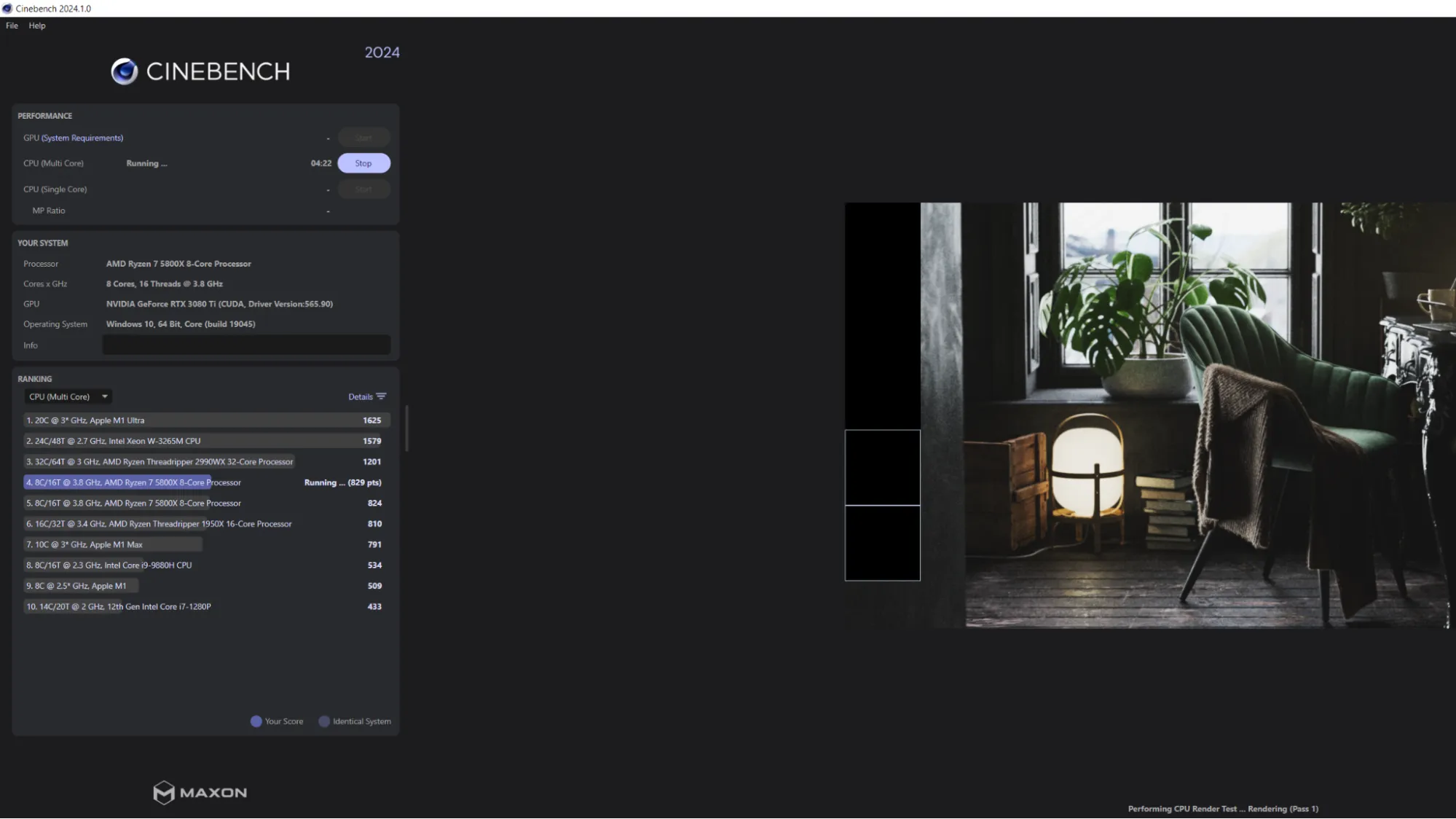This screenshot has height=819, width=1456.
Task: Click the Cinebench app icon in title bar
Action: [x=7, y=9]
